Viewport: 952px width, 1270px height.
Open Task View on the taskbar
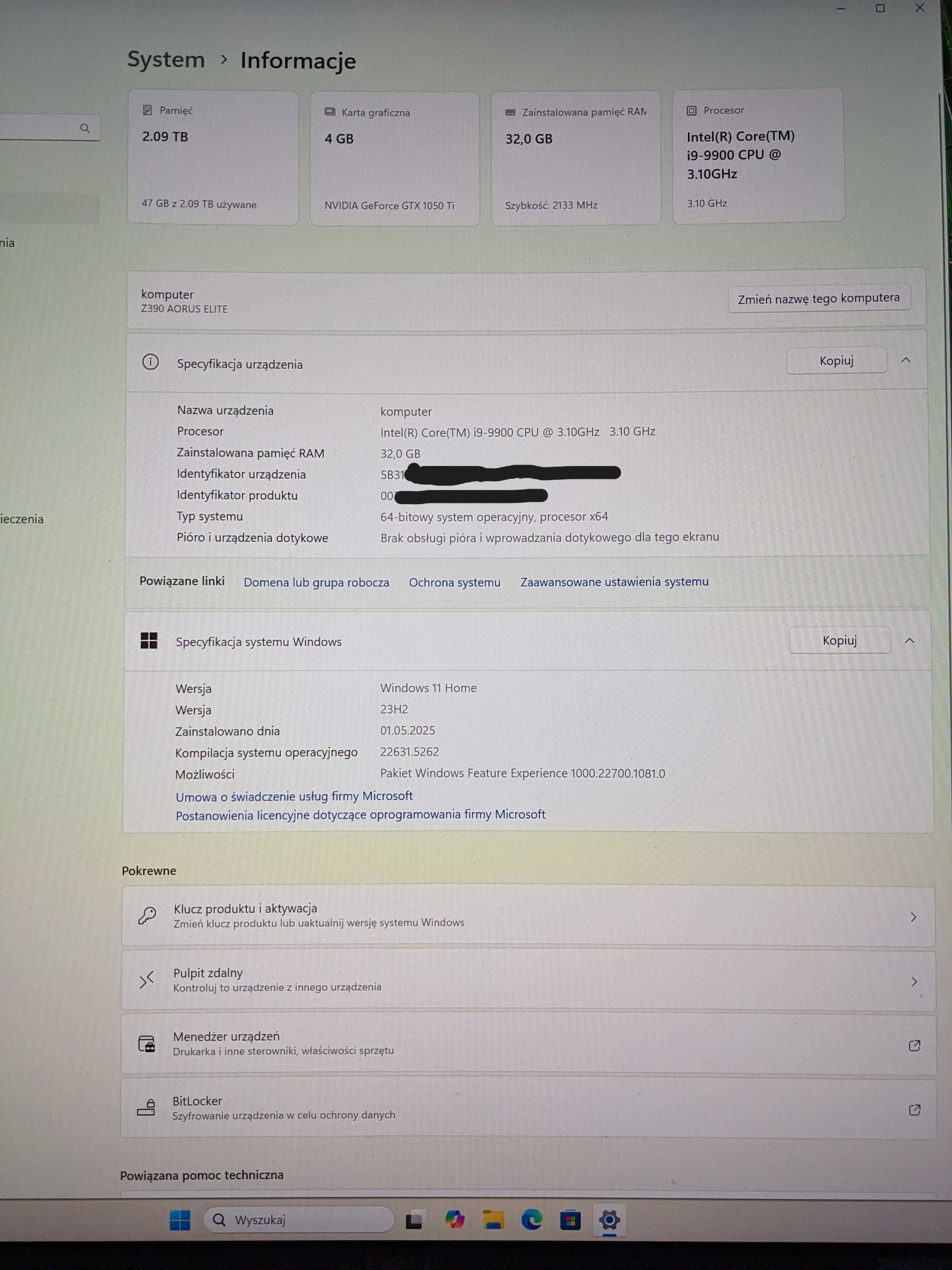(414, 1220)
